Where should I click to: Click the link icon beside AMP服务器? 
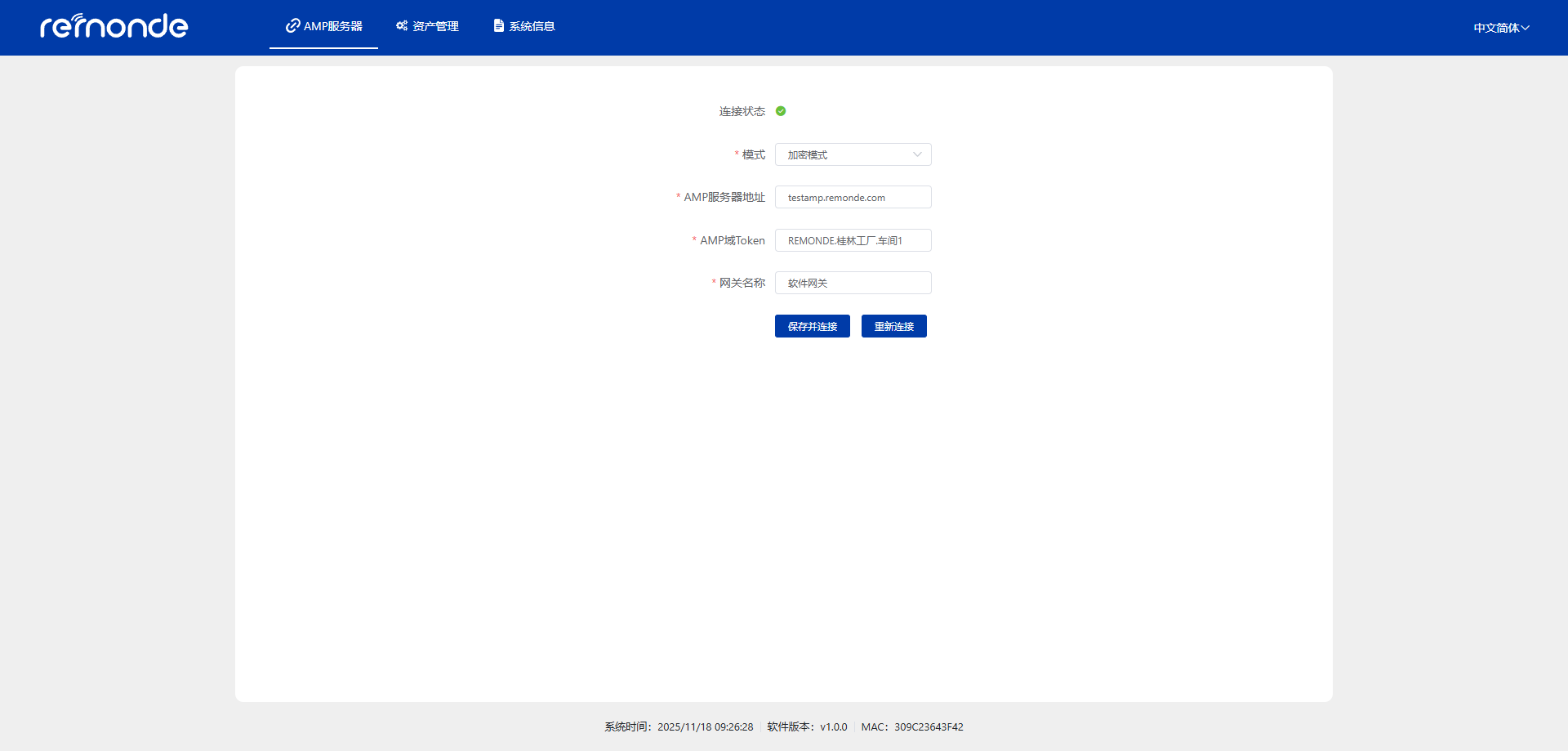(x=292, y=26)
